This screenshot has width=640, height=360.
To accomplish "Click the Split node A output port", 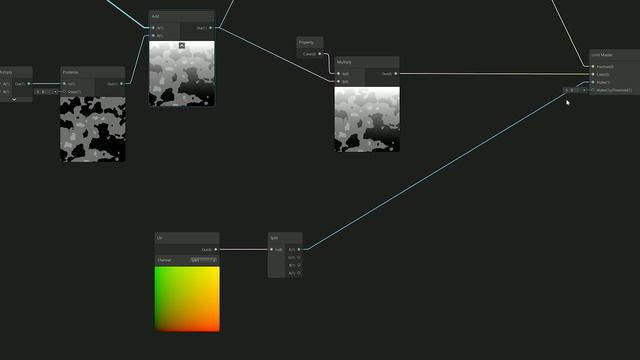I will coord(299,273).
